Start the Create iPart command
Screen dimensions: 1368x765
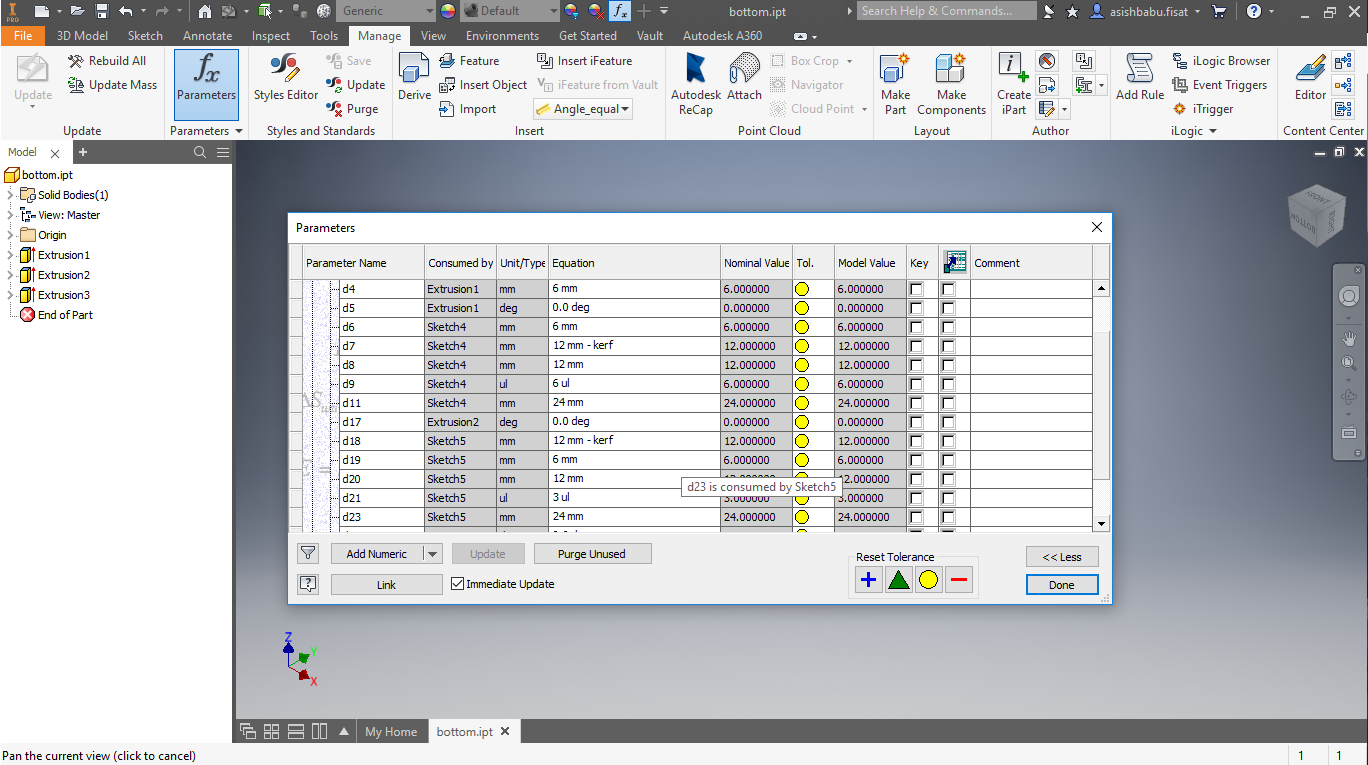(x=1013, y=85)
